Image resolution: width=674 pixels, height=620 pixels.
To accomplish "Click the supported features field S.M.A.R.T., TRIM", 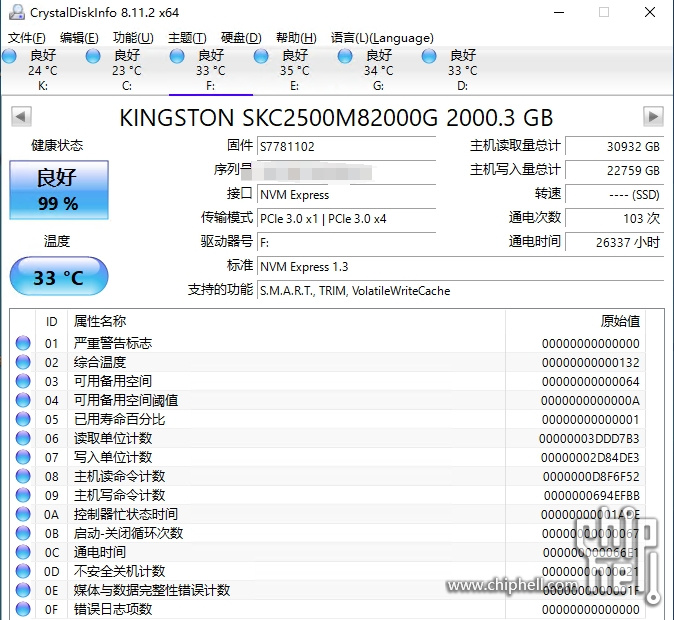I will click(x=460, y=291).
